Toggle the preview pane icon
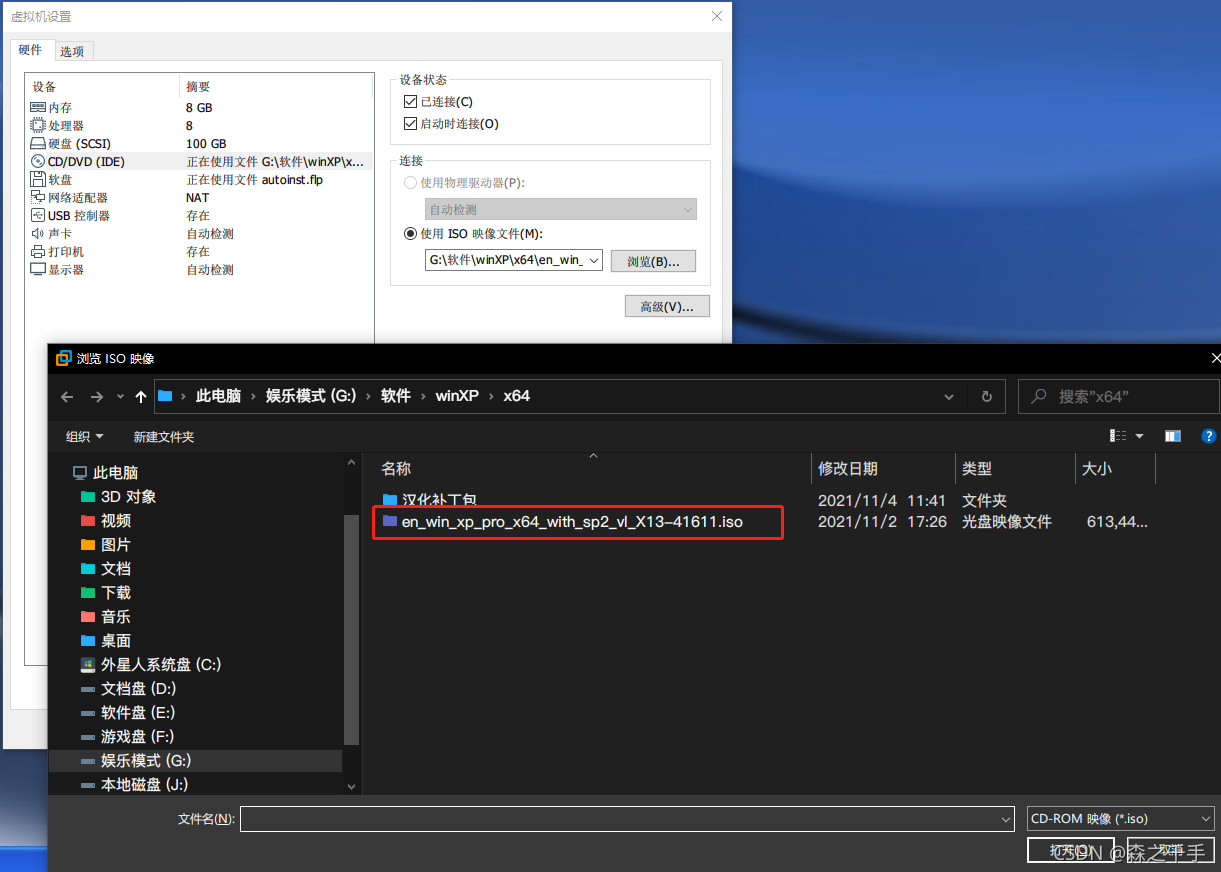Image resolution: width=1221 pixels, height=872 pixels. (x=1173, y=436)
